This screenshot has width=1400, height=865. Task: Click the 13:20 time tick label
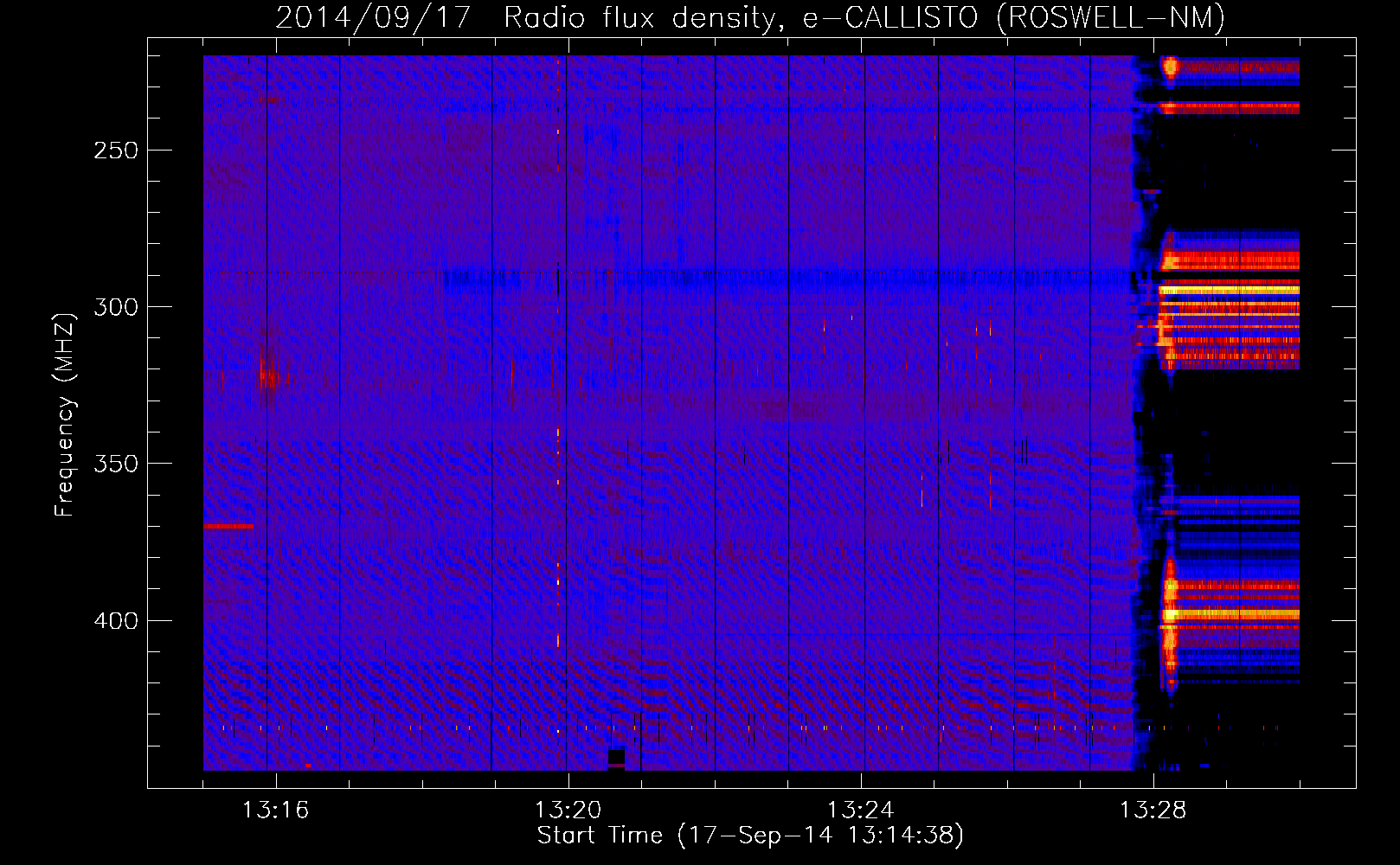point(568,811)
